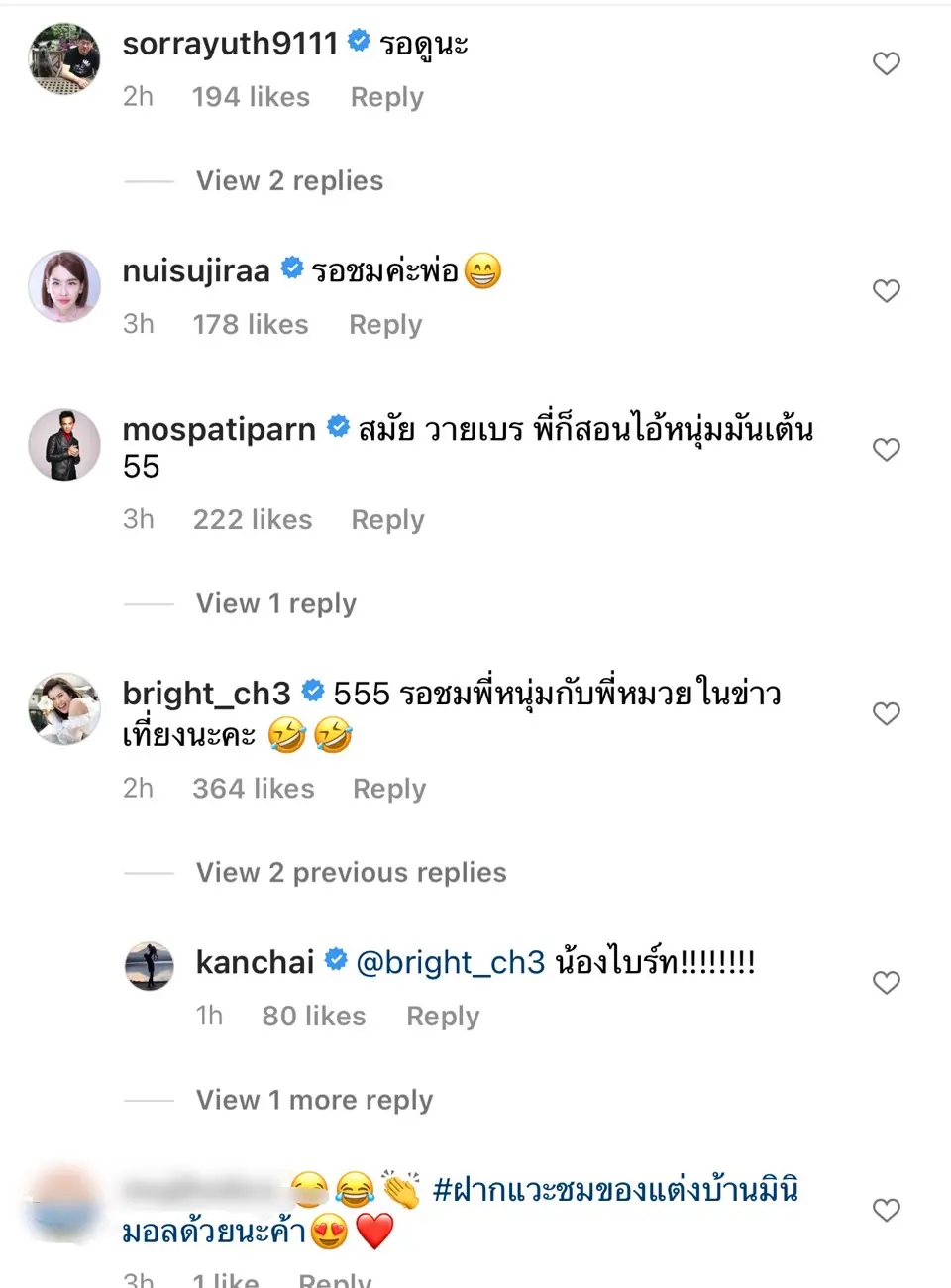Heart the bright_ch3 comment
Image resolution: width=951 pixels, height=1288 pixels.
(886, 714)
